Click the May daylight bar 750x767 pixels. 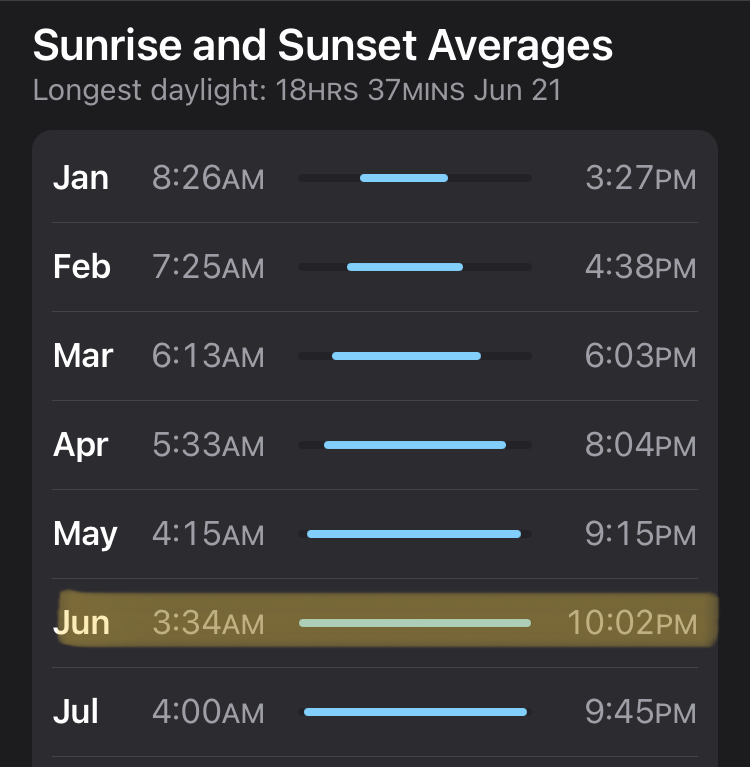[x=414, y=534]
